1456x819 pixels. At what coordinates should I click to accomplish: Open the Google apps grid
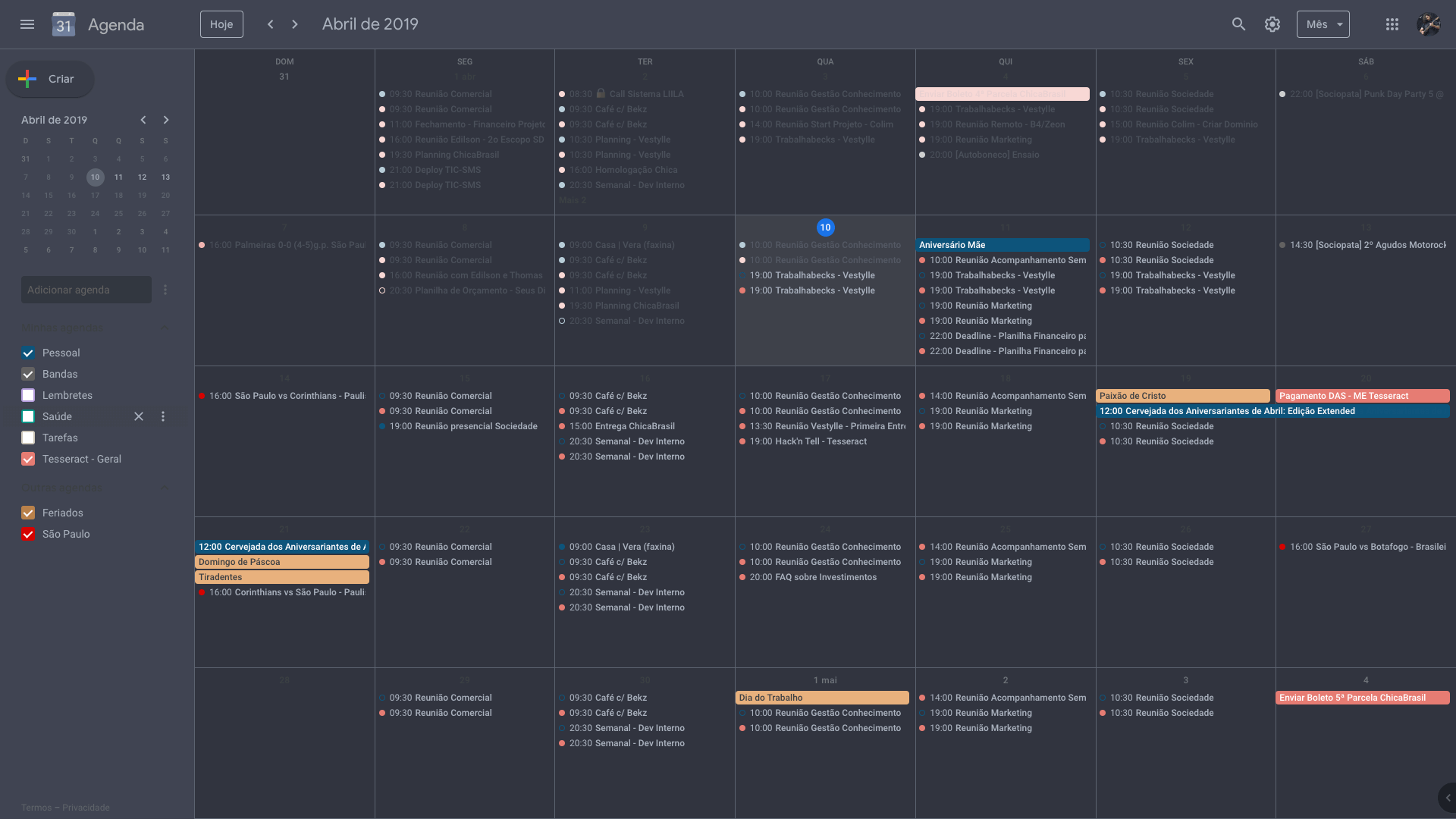click(1392, 24)
